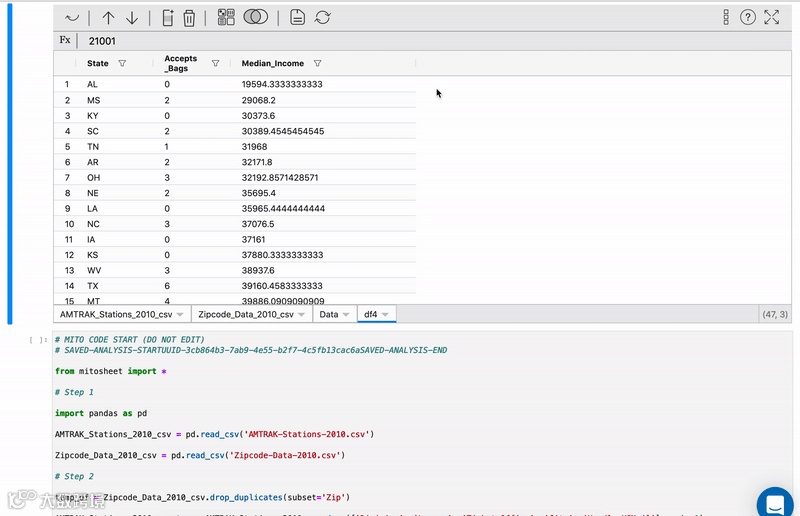Image resolution: width=800 pixels, height=516 pixels.
Task: Click the KY state cell
Action: point(114,115)
